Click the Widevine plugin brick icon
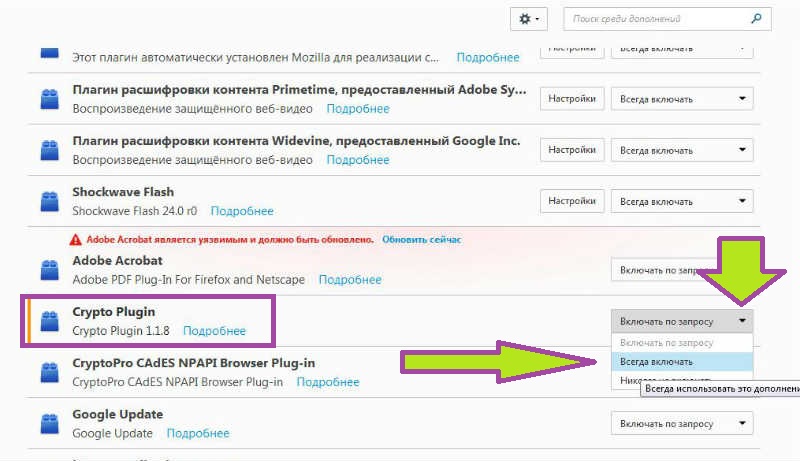 pos(49,150)
